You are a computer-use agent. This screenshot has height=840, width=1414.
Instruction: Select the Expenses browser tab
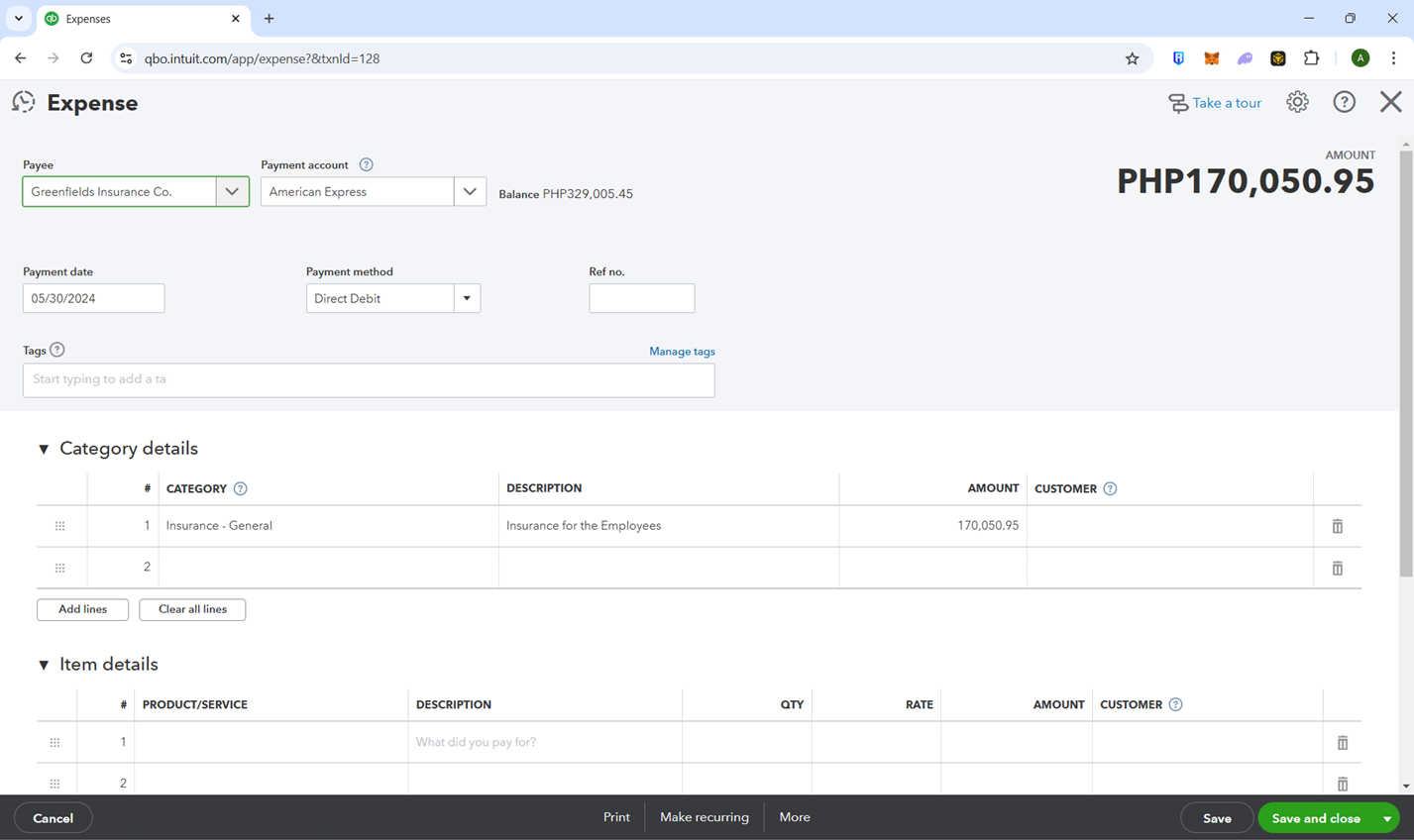point(144,19)
